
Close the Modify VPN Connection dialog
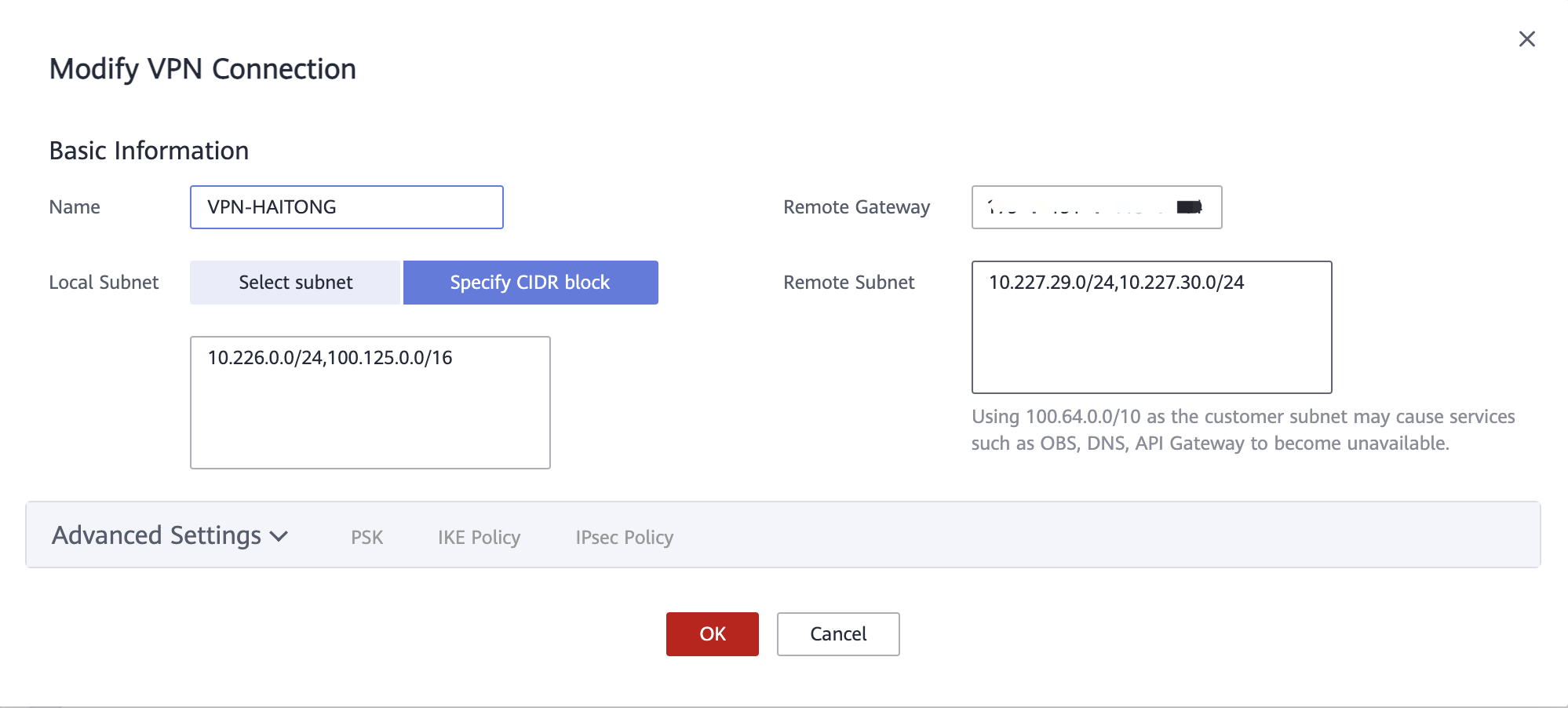[1526, 39]
